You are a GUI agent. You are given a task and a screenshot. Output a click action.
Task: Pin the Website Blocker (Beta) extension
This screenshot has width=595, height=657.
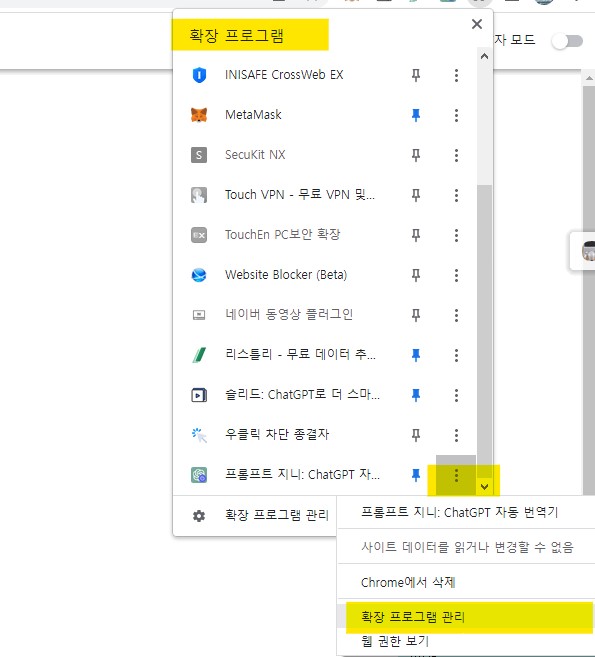pyautogui.click(x=416, y=275)
